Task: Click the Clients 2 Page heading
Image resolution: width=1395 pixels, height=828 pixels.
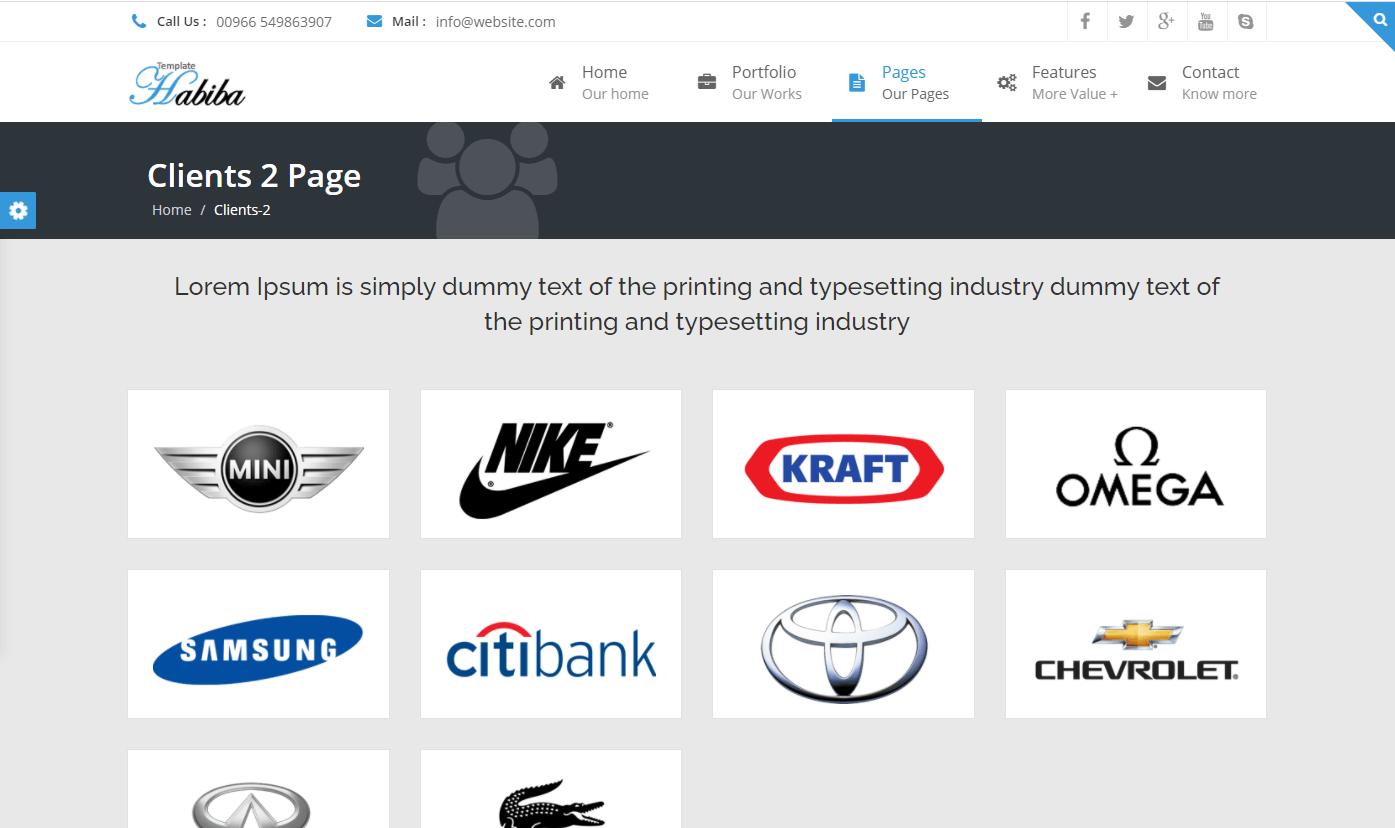Action: (x=254, y=176)
